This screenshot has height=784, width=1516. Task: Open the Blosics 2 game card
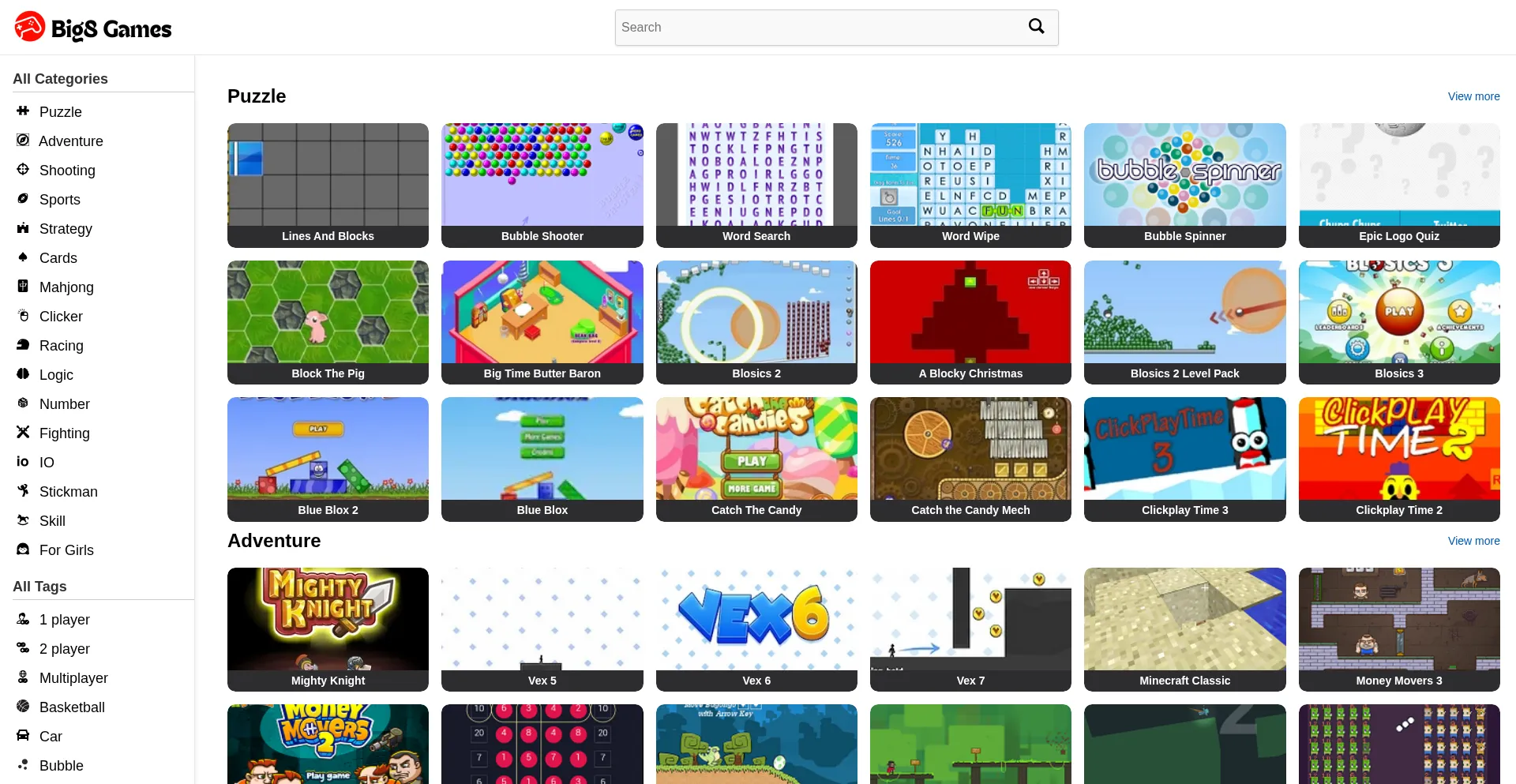pos(756,322)
